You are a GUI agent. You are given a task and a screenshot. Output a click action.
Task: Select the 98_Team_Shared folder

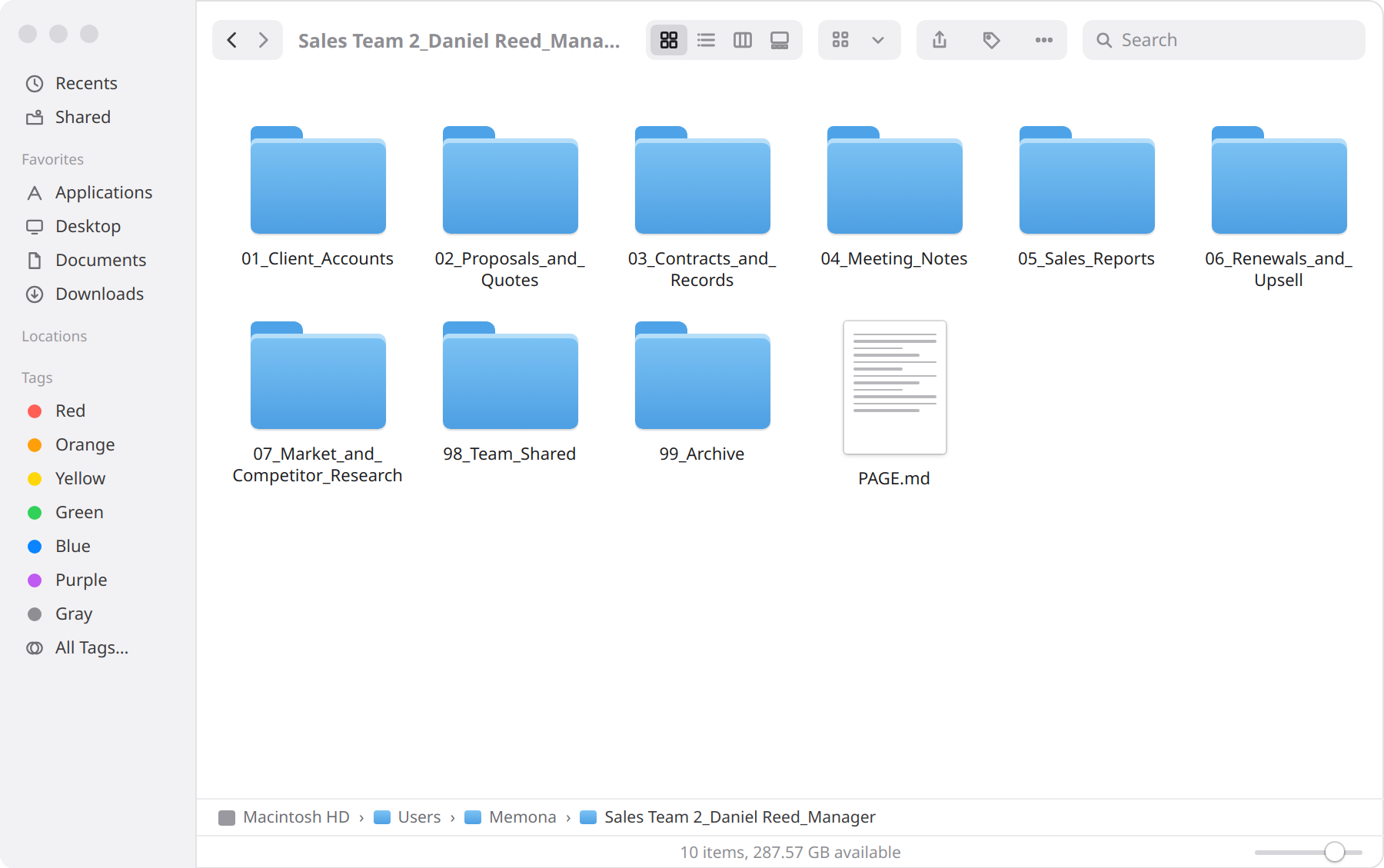coord(510,375)
